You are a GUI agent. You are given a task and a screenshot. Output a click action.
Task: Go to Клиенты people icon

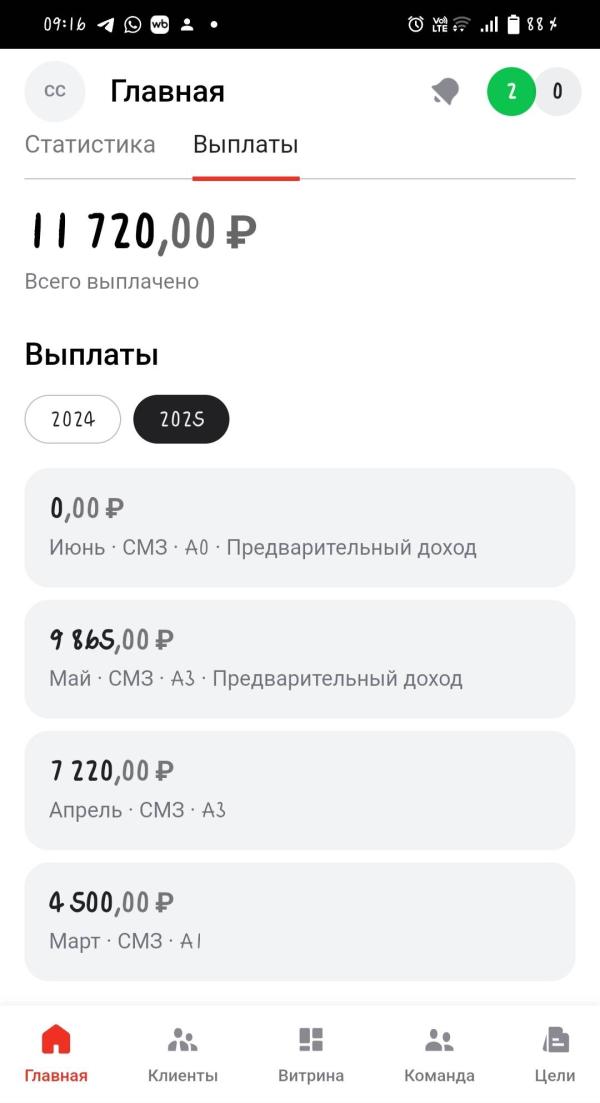(183, 1039)
